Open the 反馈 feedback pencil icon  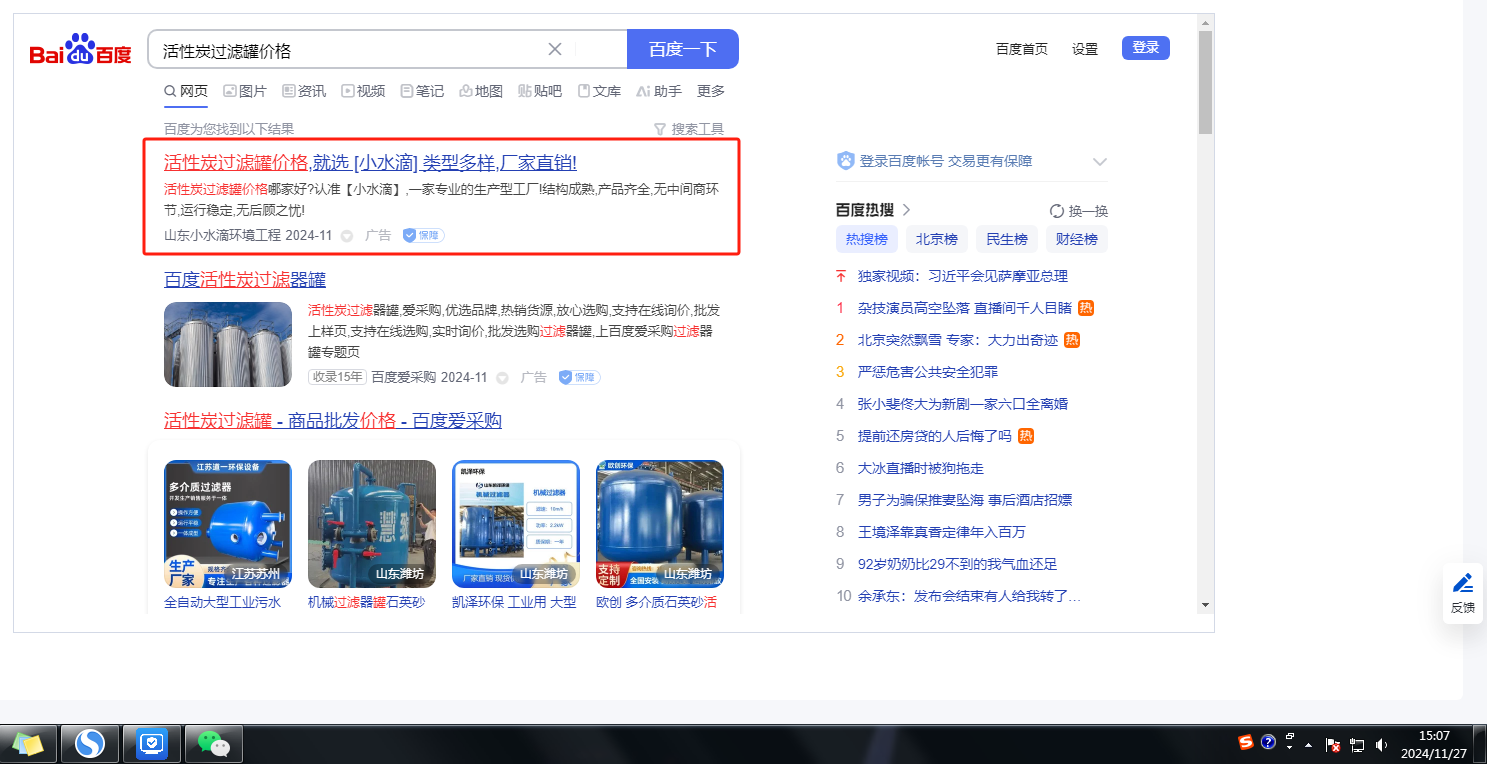click(x=1463, y=583)
